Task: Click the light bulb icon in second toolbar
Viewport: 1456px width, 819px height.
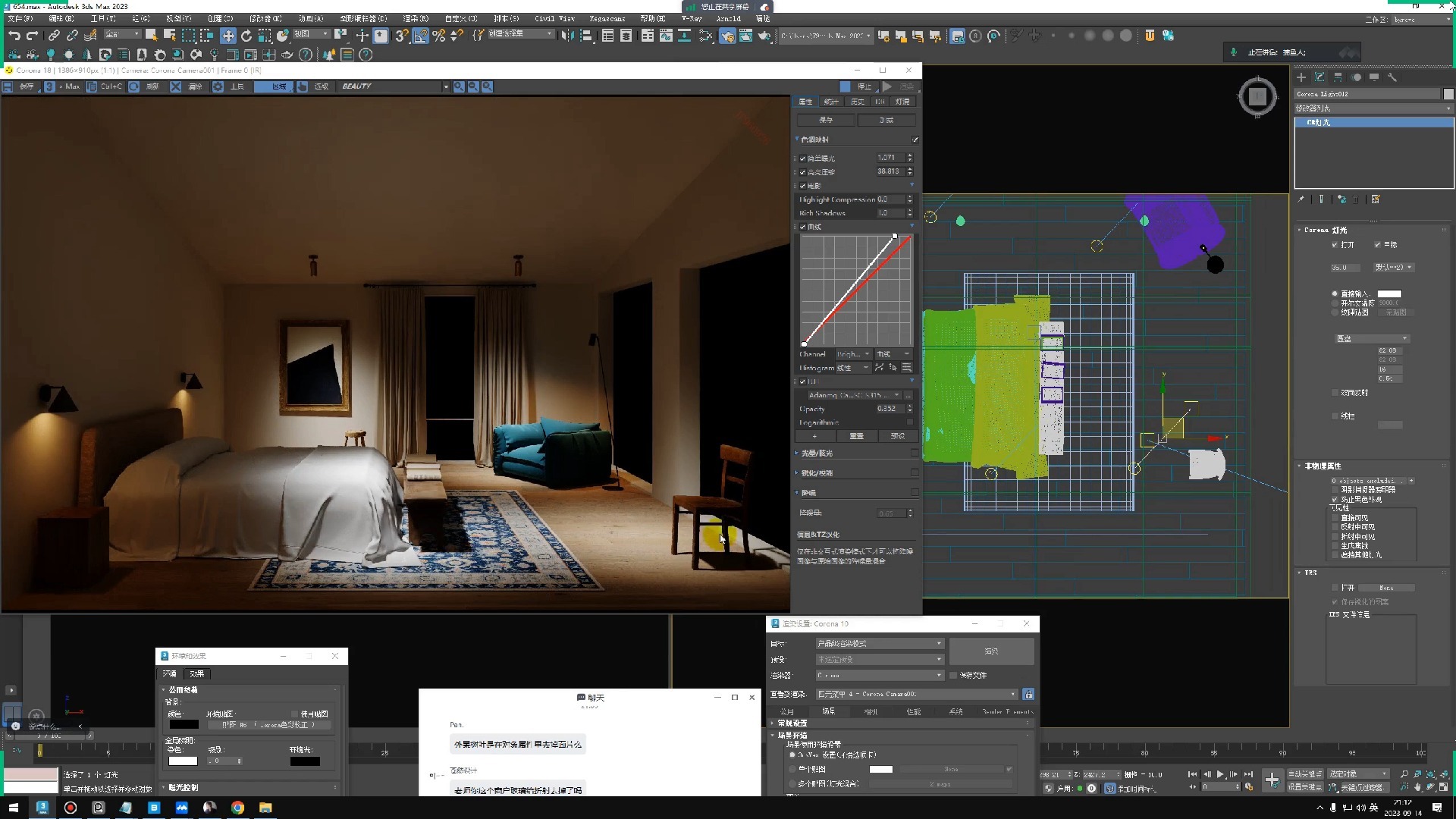Action: pyautogui.click(x=51, y=55)
